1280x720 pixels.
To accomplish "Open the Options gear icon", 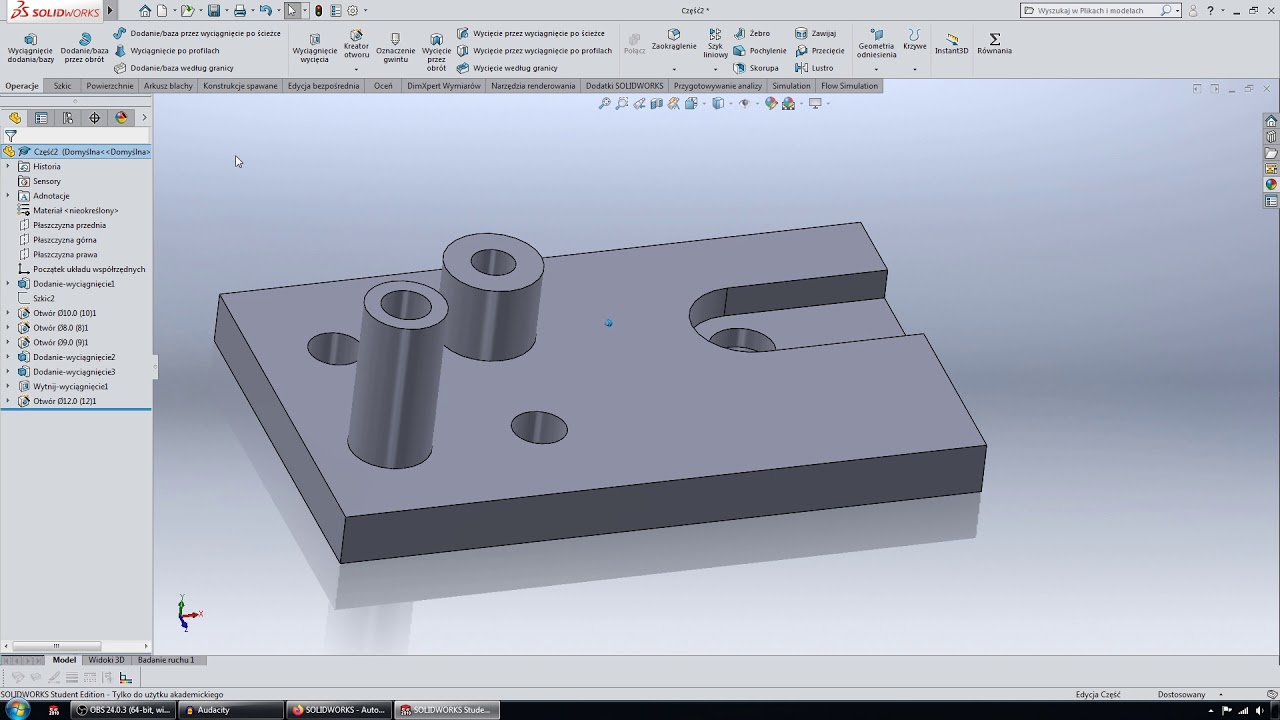I will 352,10.
